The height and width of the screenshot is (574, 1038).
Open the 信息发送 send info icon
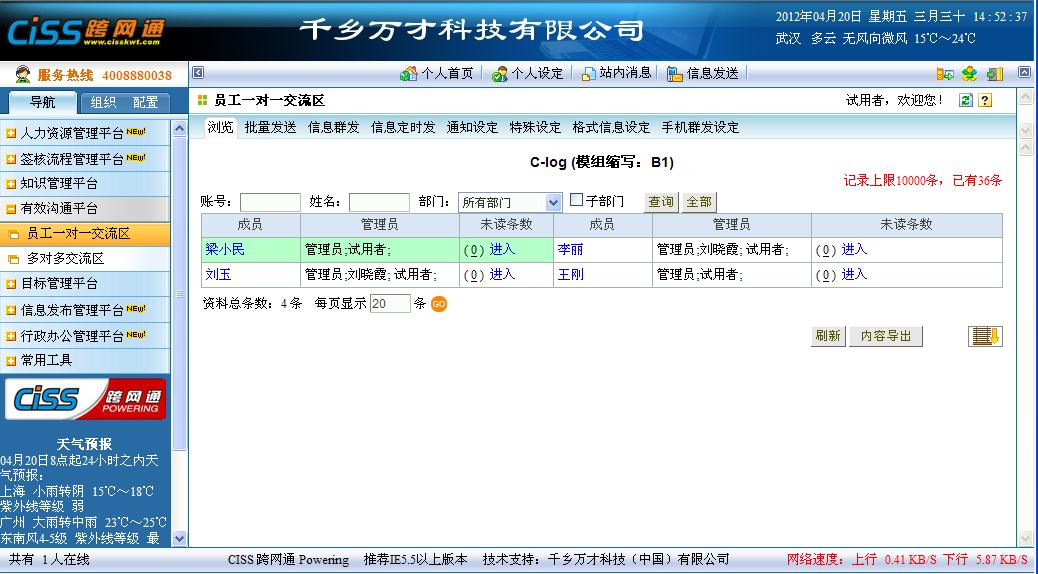[x=675, y=73]
